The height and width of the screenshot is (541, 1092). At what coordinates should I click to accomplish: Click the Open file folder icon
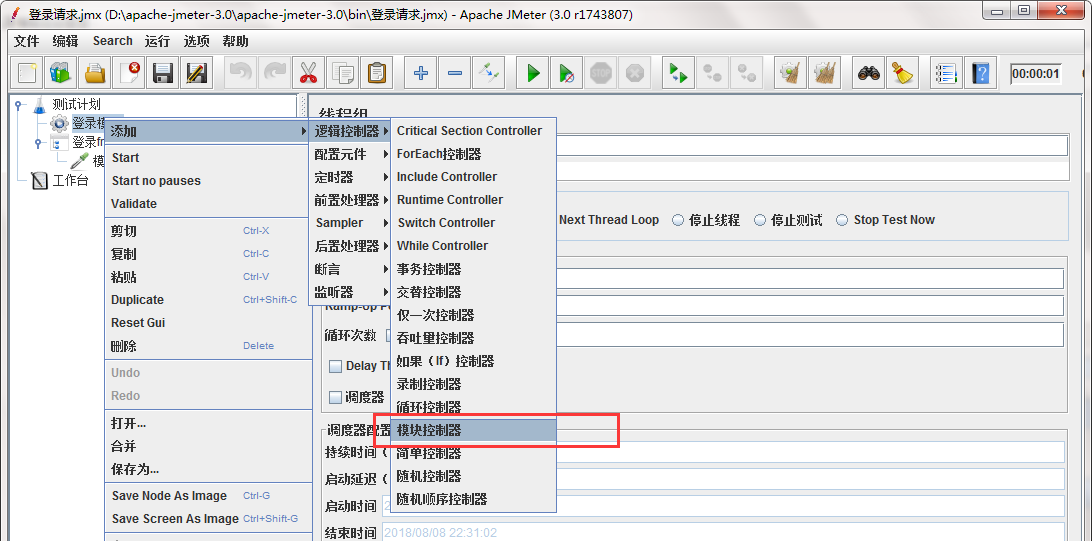95,72
